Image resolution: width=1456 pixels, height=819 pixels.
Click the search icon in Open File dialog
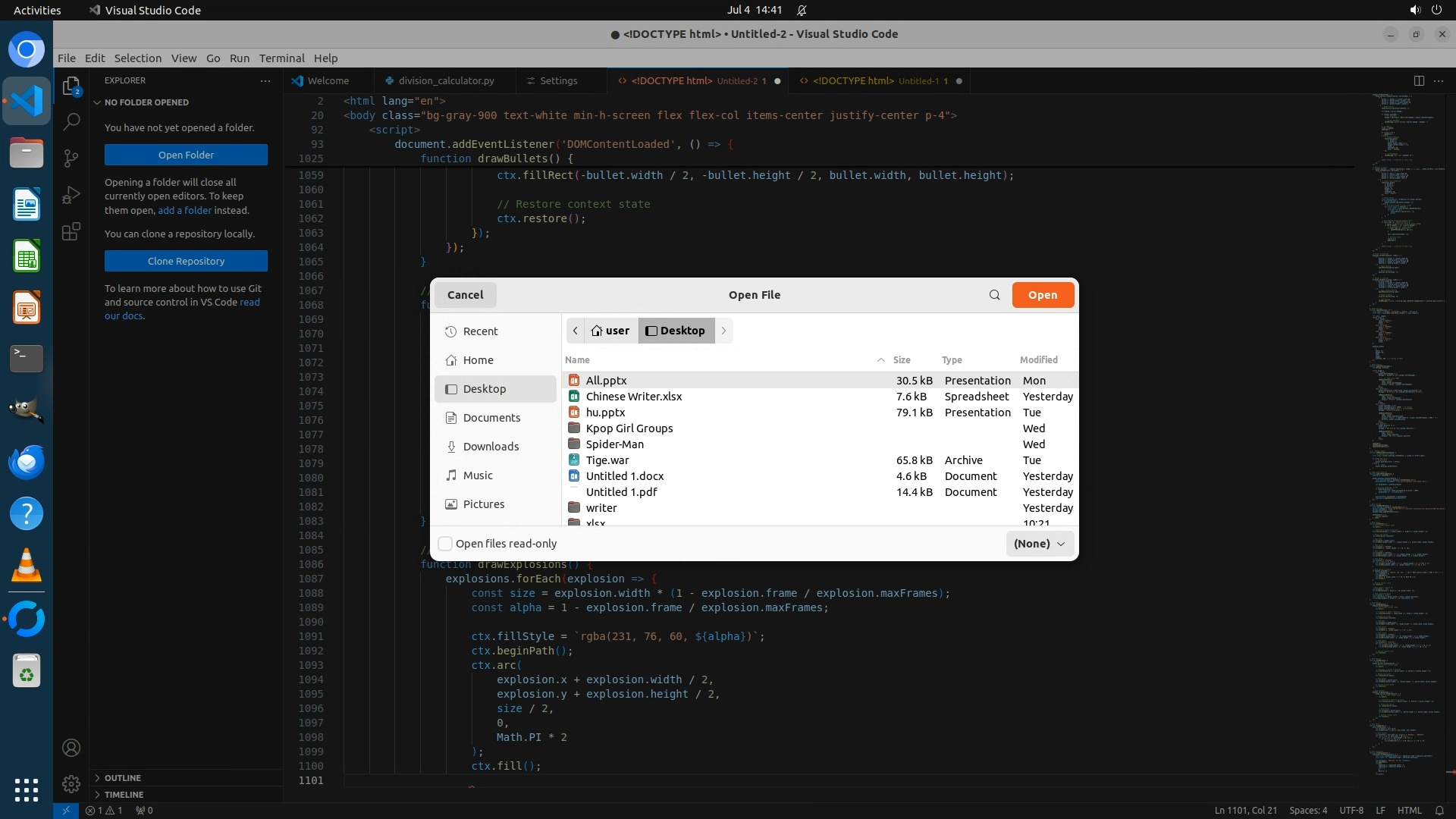(x=994, y=295)
